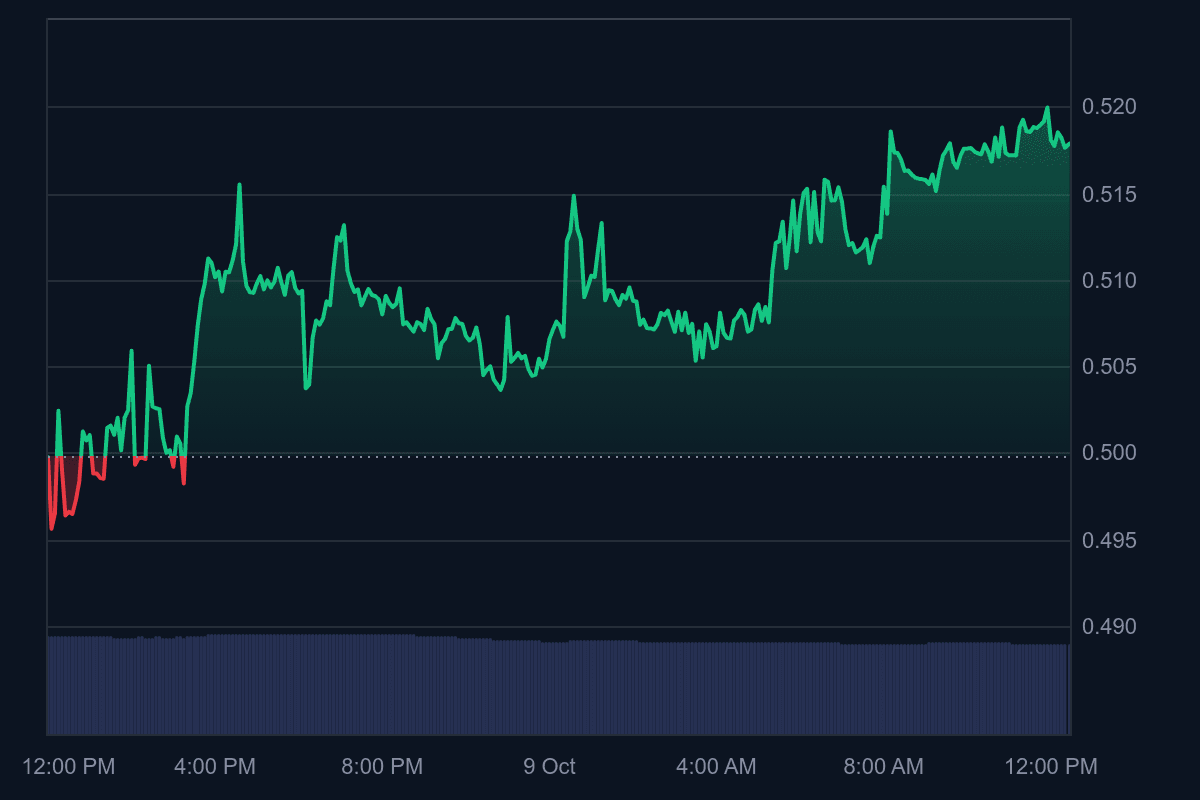Screen dimensions: 1200x800
Task: Click the lowest point of the red price dip
Action: click(52, 528)
